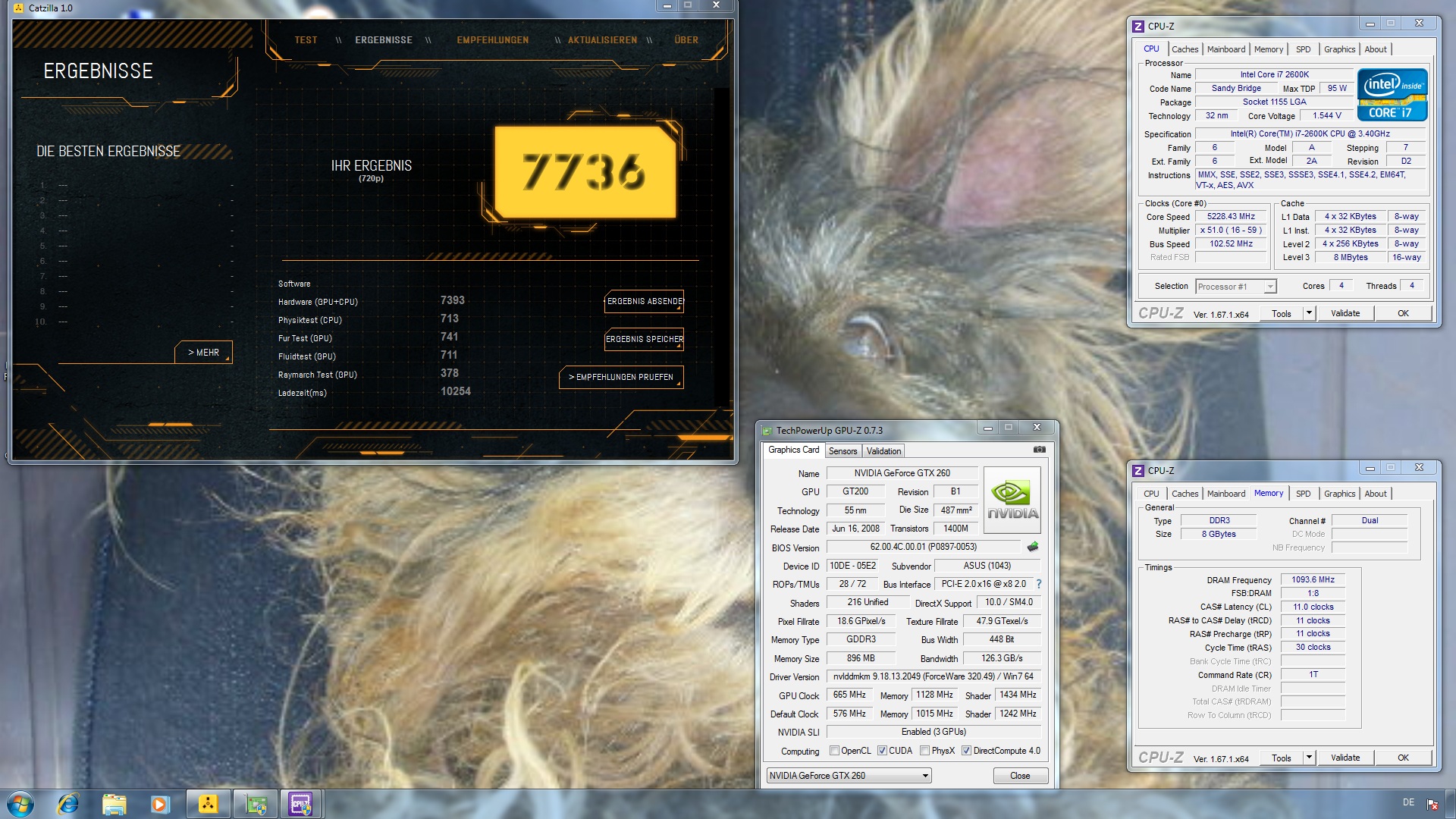The width and height of the screenshot is (1456, 819).
Task: Open the GPU selection dropdown NVIDIA GeForce GTX 260
Action: pyautogui.click(x=849, y=776)
